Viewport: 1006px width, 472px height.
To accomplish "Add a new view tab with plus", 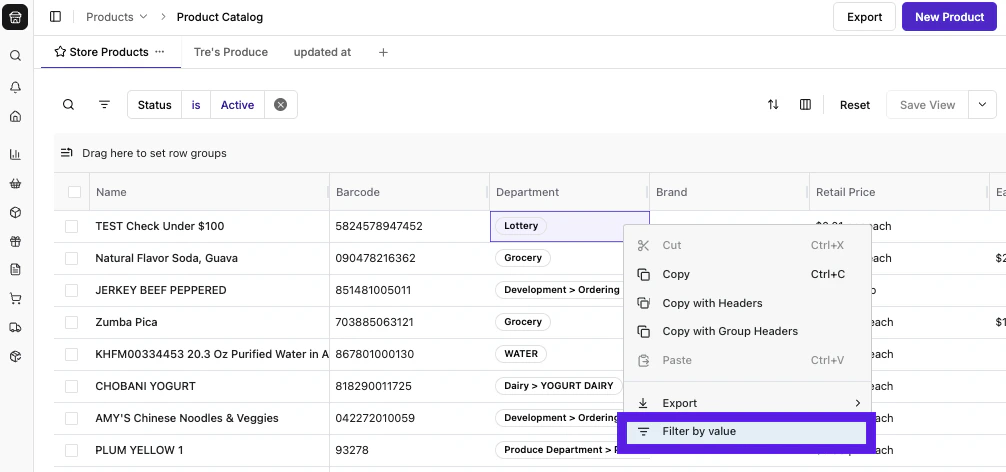I will point(383,52).
